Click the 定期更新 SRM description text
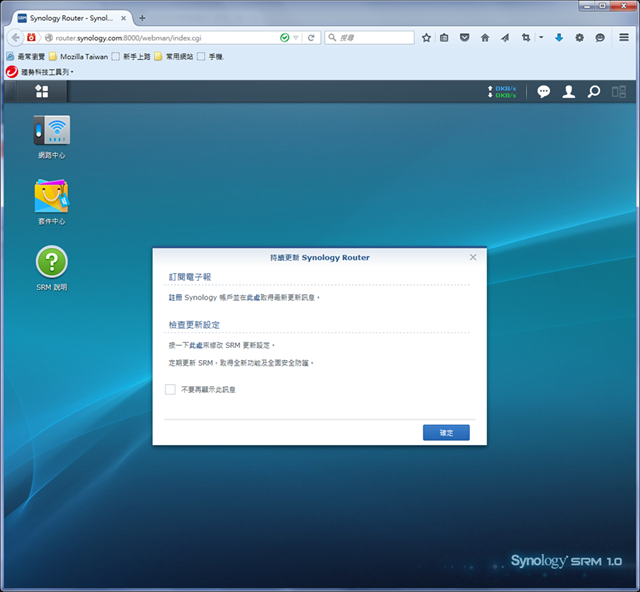 click(241, 363)
